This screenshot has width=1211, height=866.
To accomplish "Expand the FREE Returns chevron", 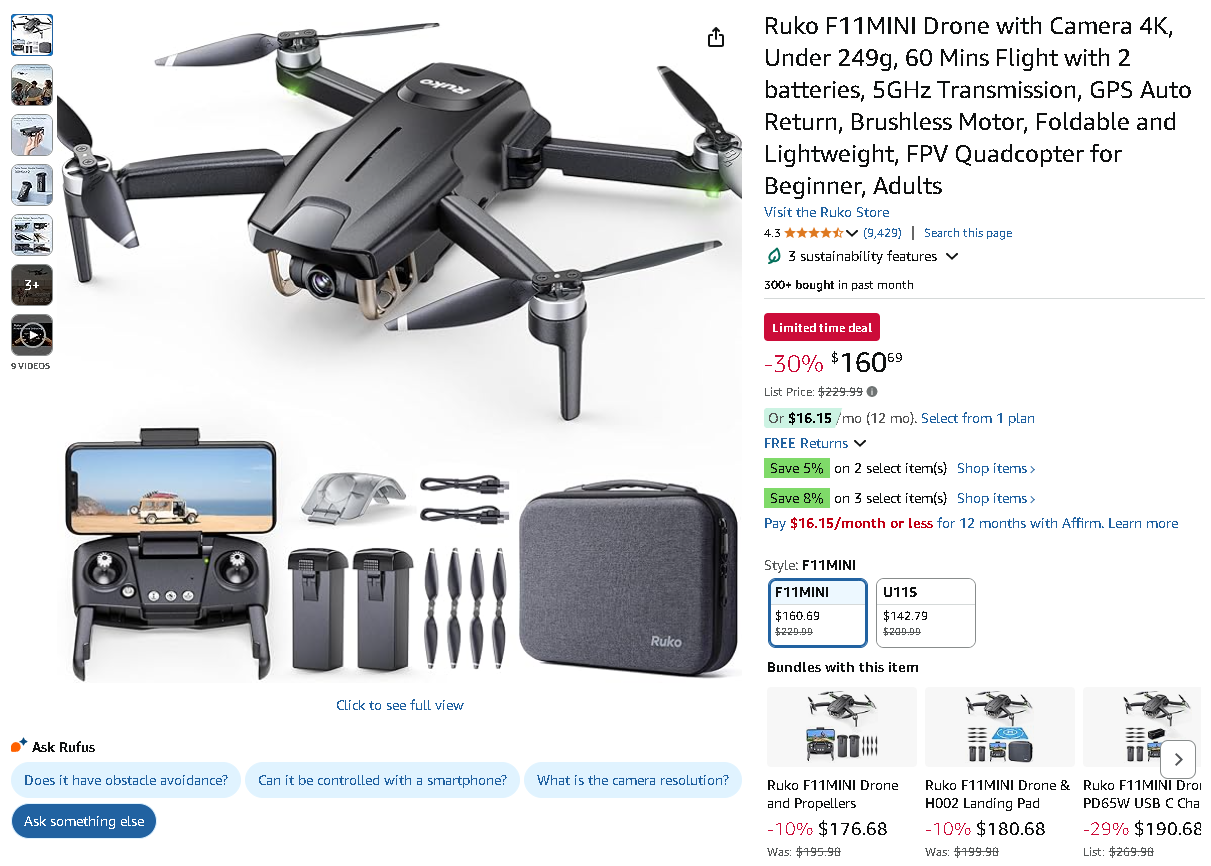I will click(x=860, y=444).
